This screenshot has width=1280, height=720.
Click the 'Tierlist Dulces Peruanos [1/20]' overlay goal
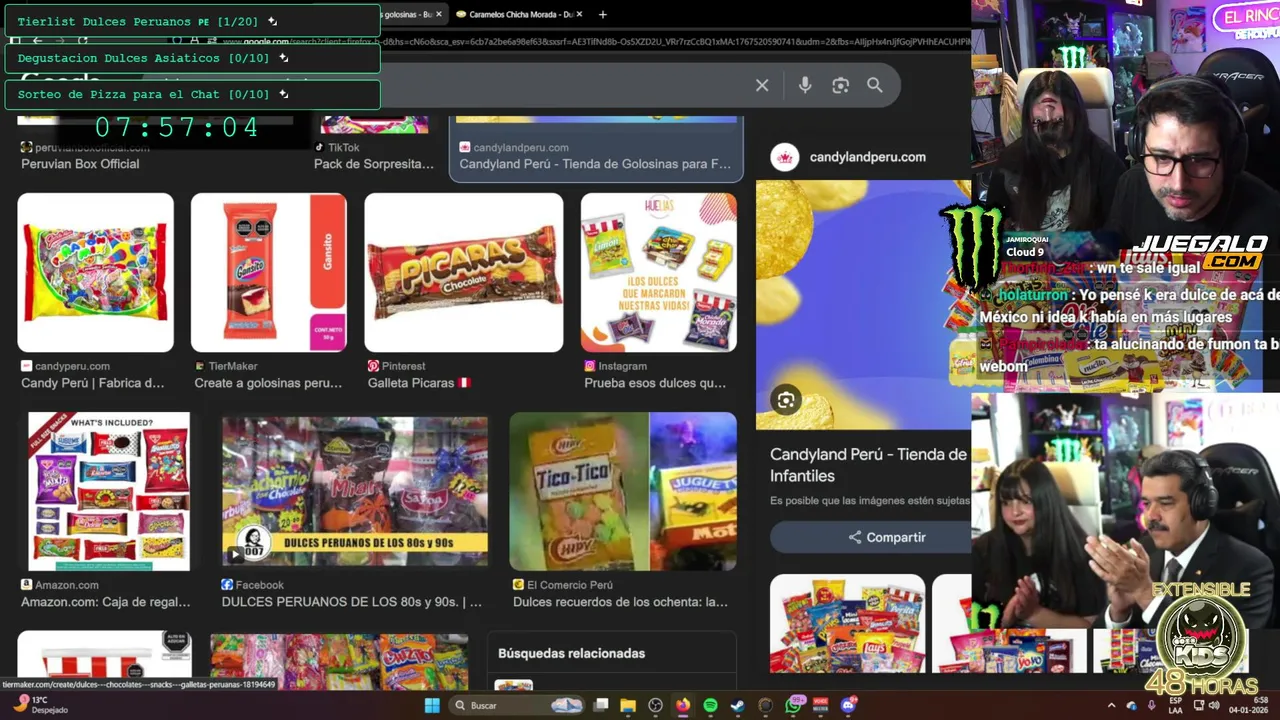193,21
